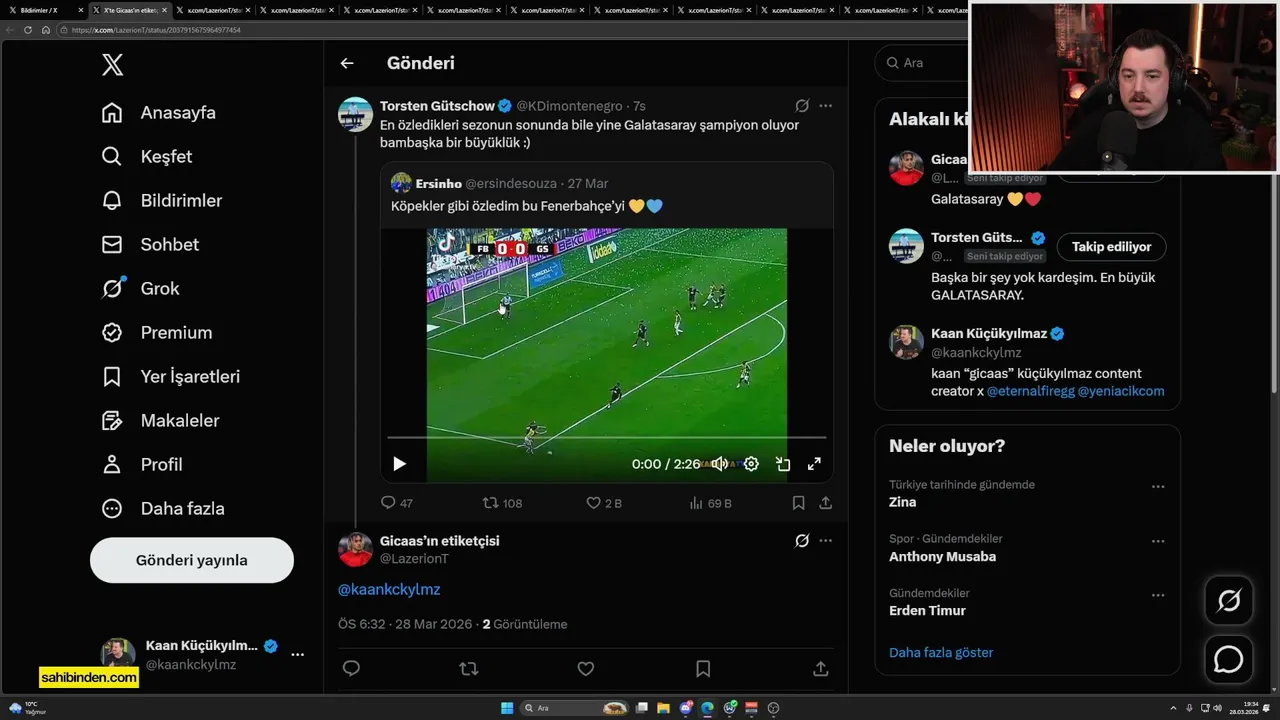Image resolution: width=1280 pixels, height=720 pixels.
Task: Mute the video volume
Action: 719,464
